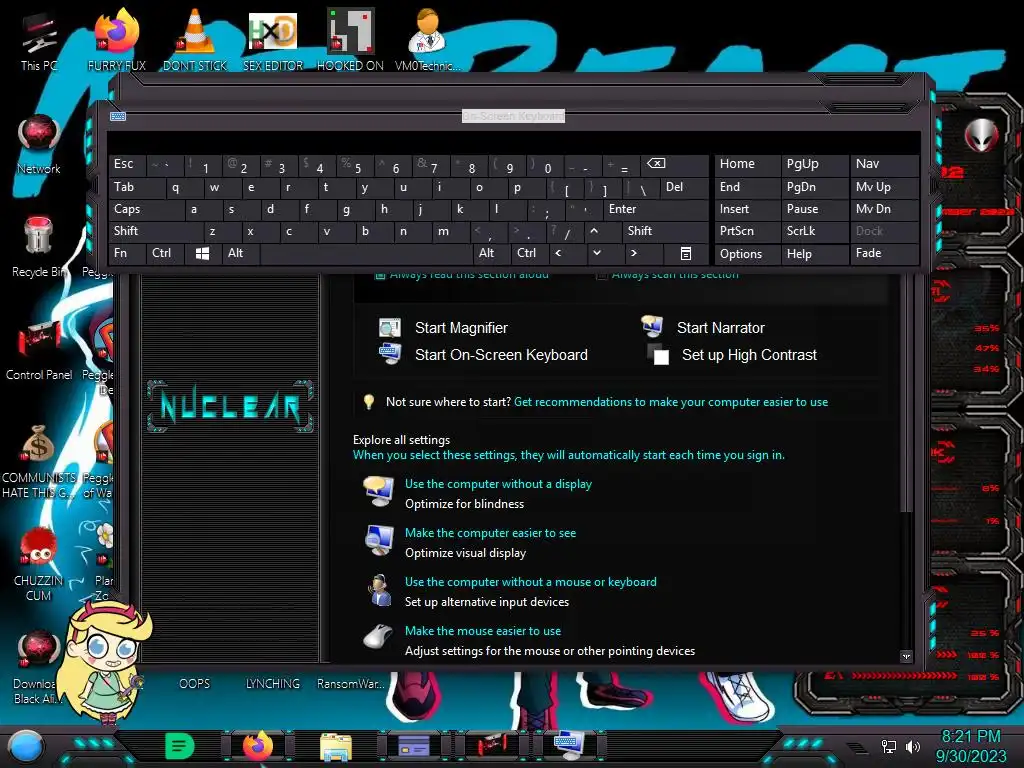Viewport: 1024px width, 768px height.
Task: Click the volume speaker tray icon
Action: (913, 746)
